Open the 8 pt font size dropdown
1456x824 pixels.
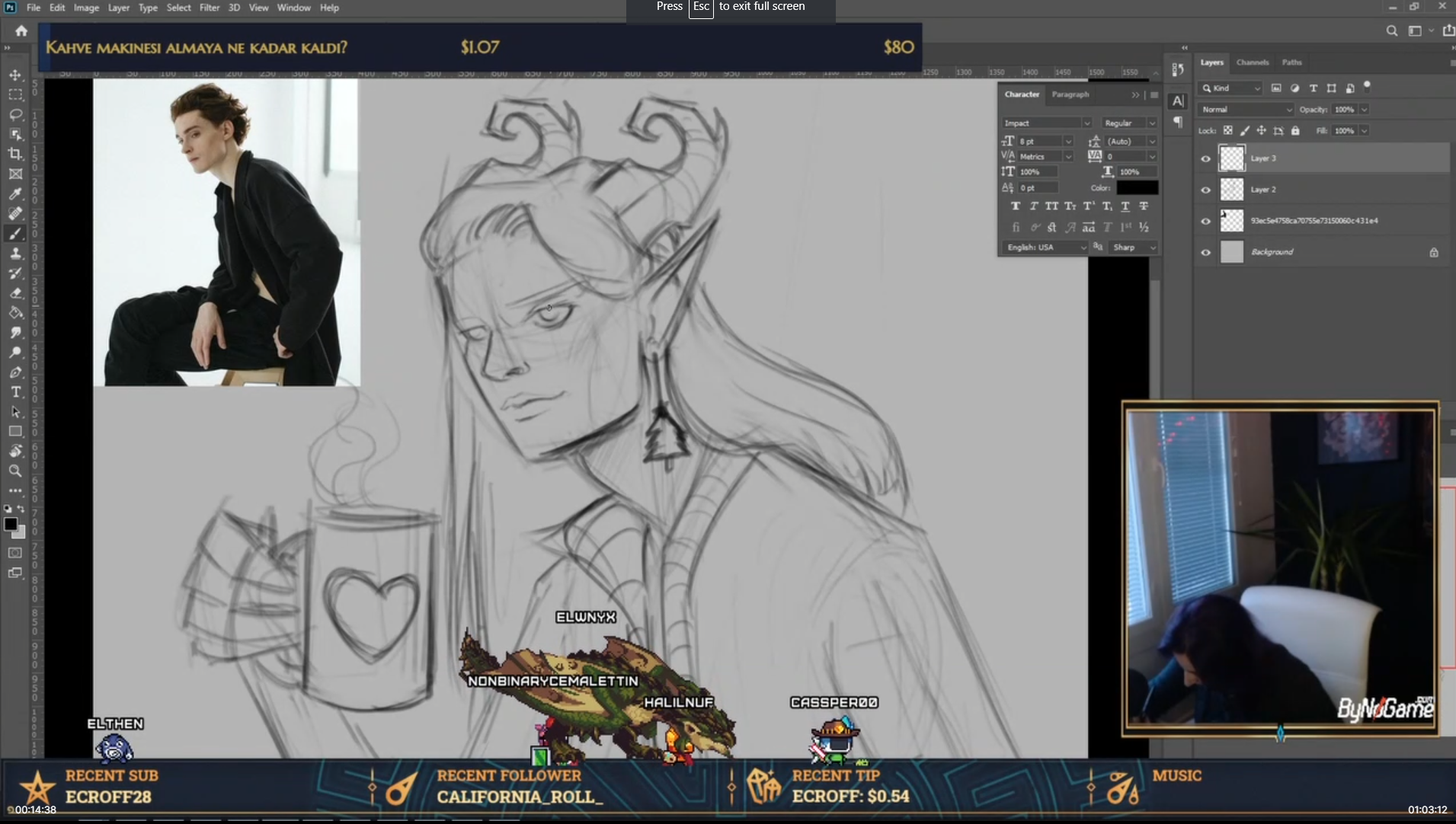[1068, 142]
